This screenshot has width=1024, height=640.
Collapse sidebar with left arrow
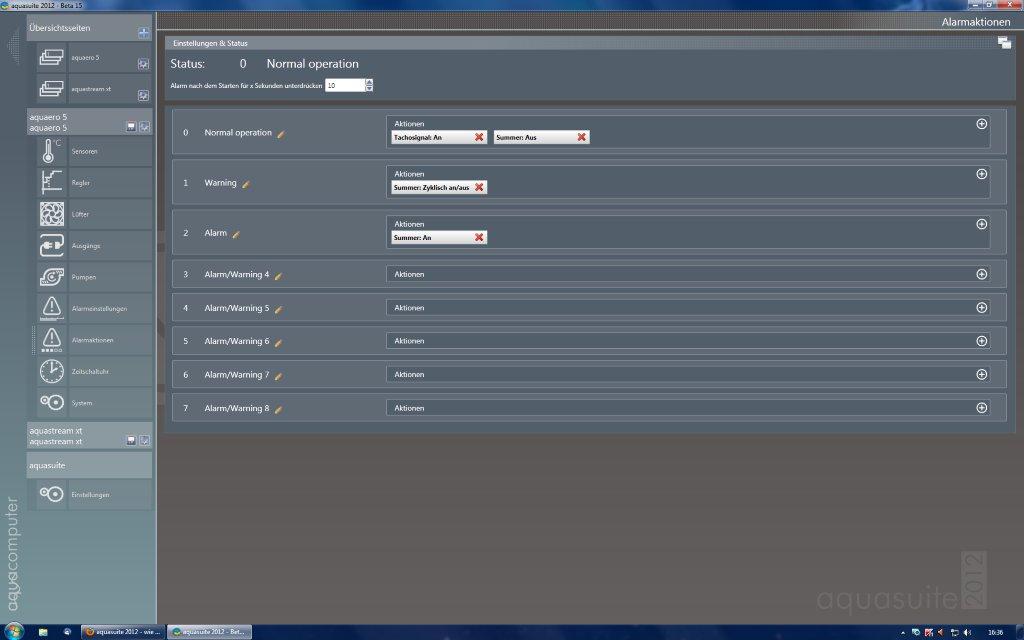(13, 47)
